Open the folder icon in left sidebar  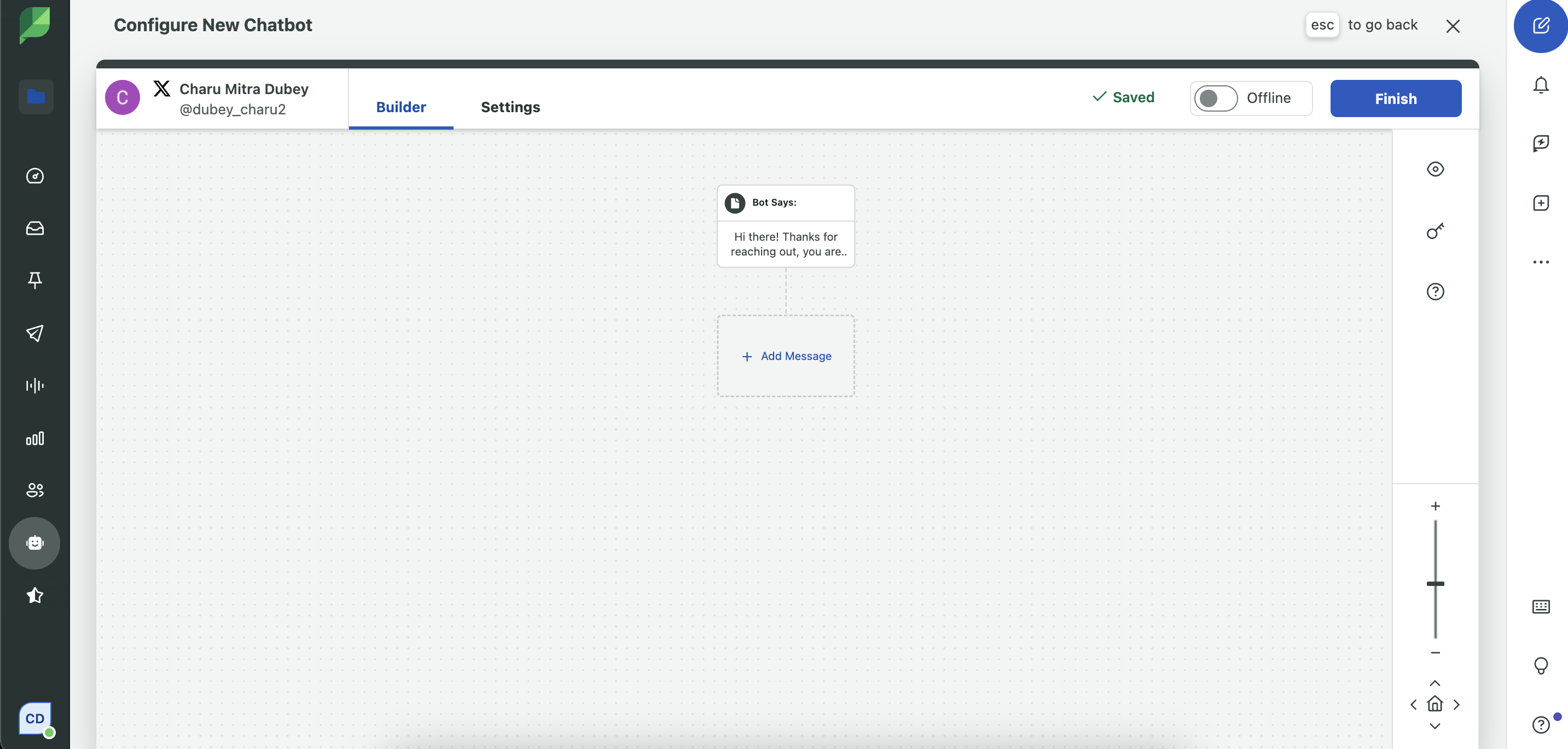click(x=36, y=97)
